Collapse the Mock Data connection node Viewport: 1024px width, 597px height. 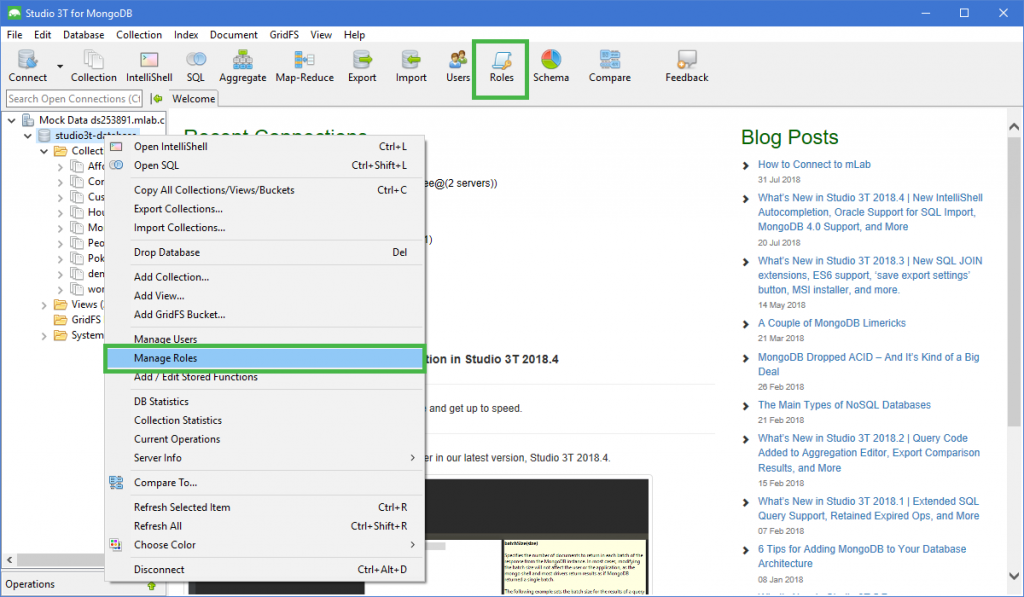12,120
